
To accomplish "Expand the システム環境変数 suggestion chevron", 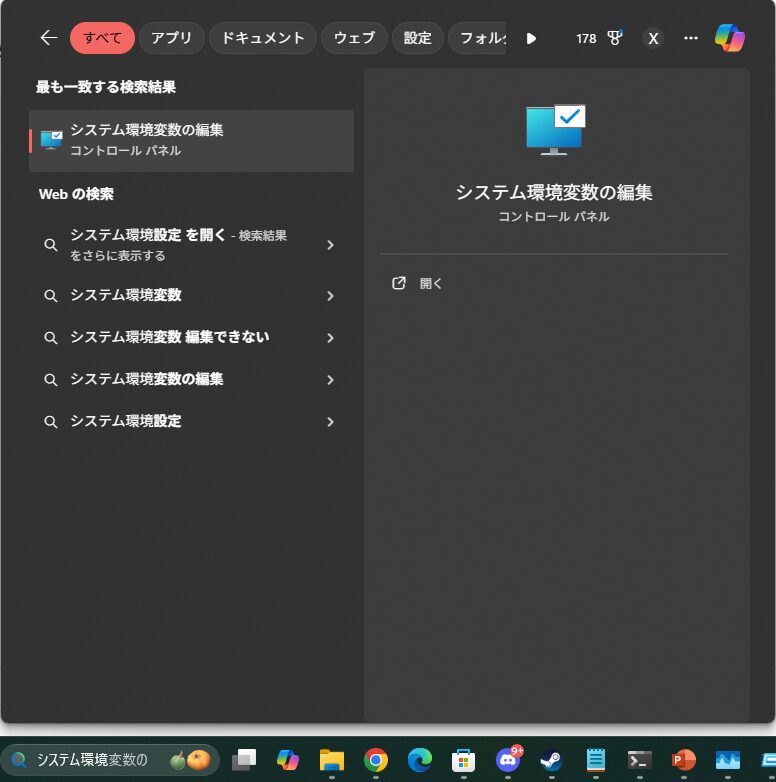I will tap(330, 296).
